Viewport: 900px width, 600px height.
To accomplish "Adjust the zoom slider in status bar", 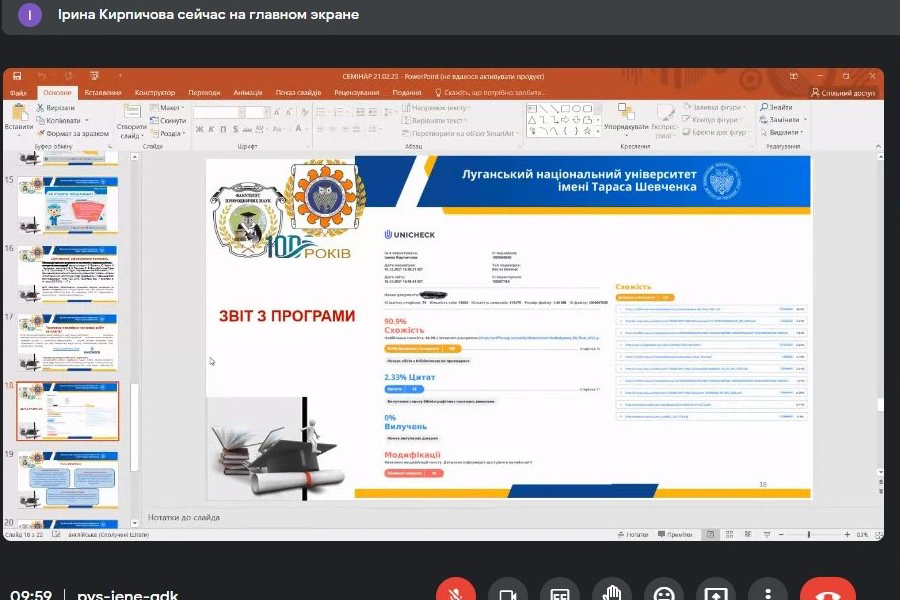I will (x=809, y=535).
